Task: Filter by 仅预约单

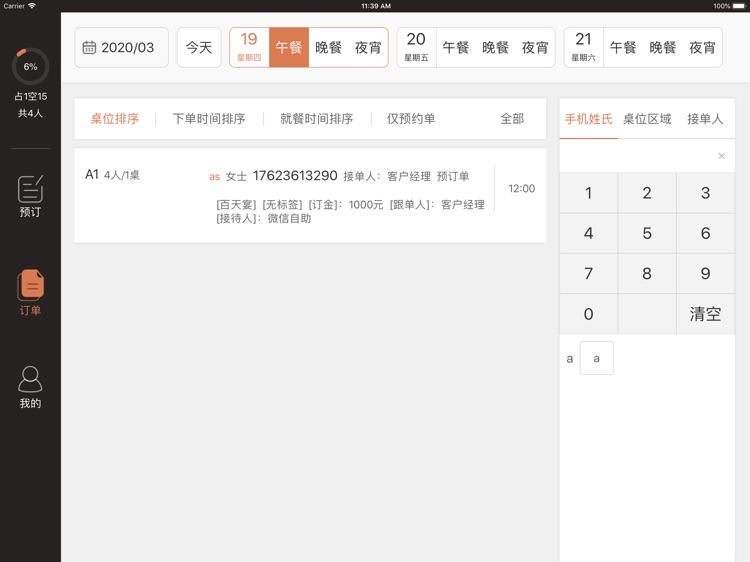Action: click(x=411, y=119)
